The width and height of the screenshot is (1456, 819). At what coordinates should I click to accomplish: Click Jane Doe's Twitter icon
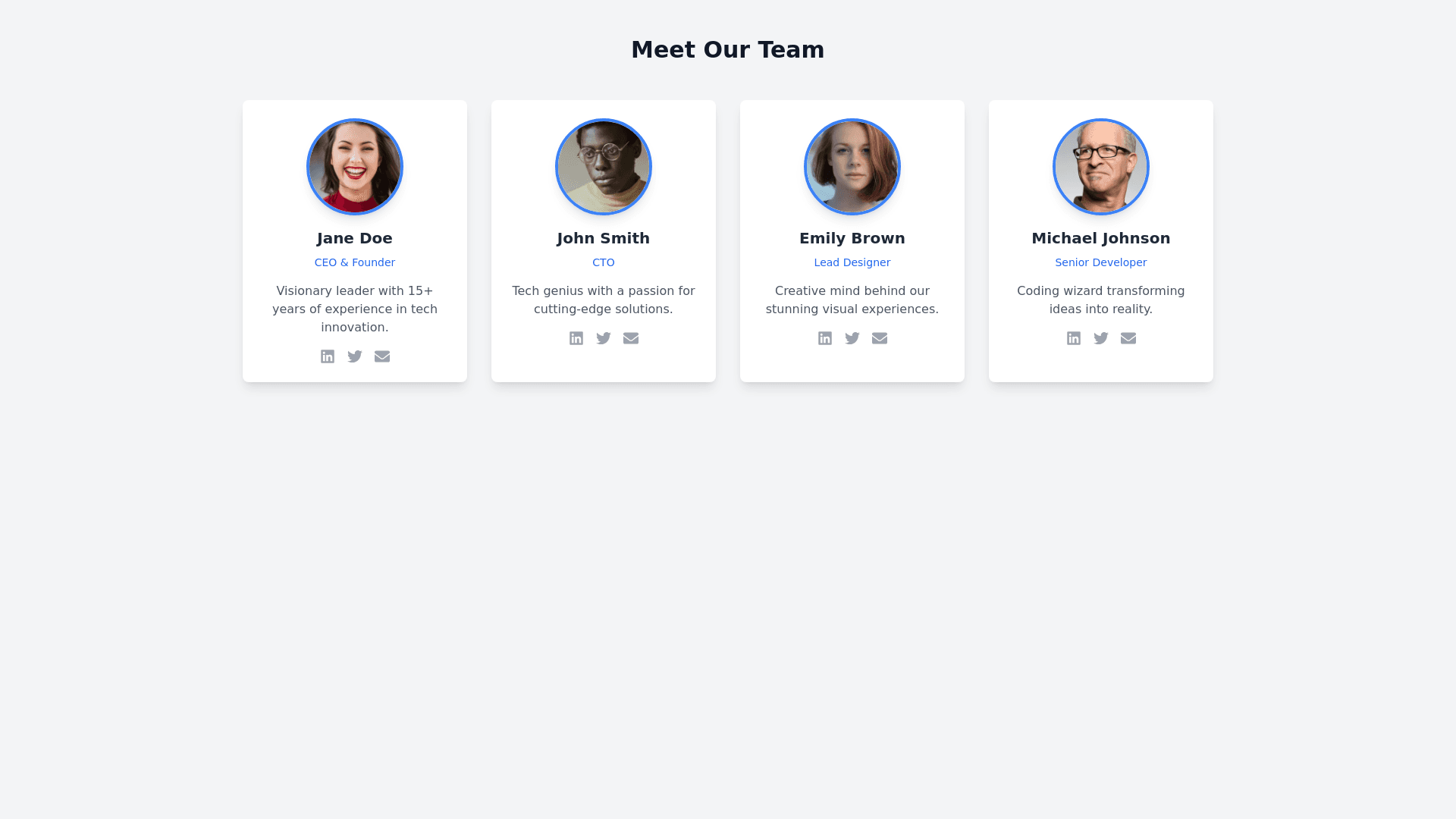[355, 356]
